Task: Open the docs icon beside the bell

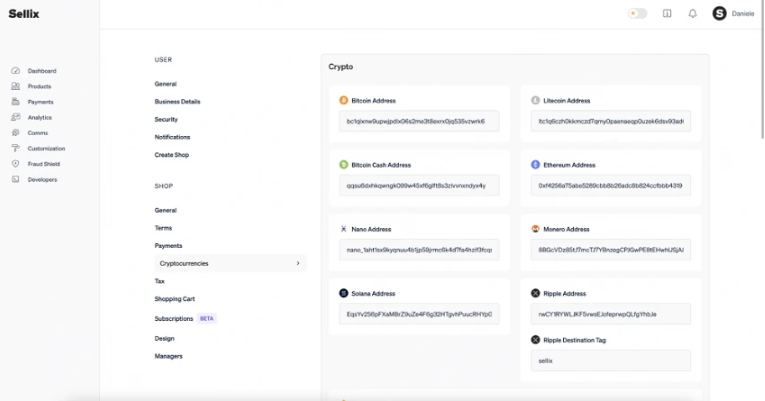Action: (667, 14)
